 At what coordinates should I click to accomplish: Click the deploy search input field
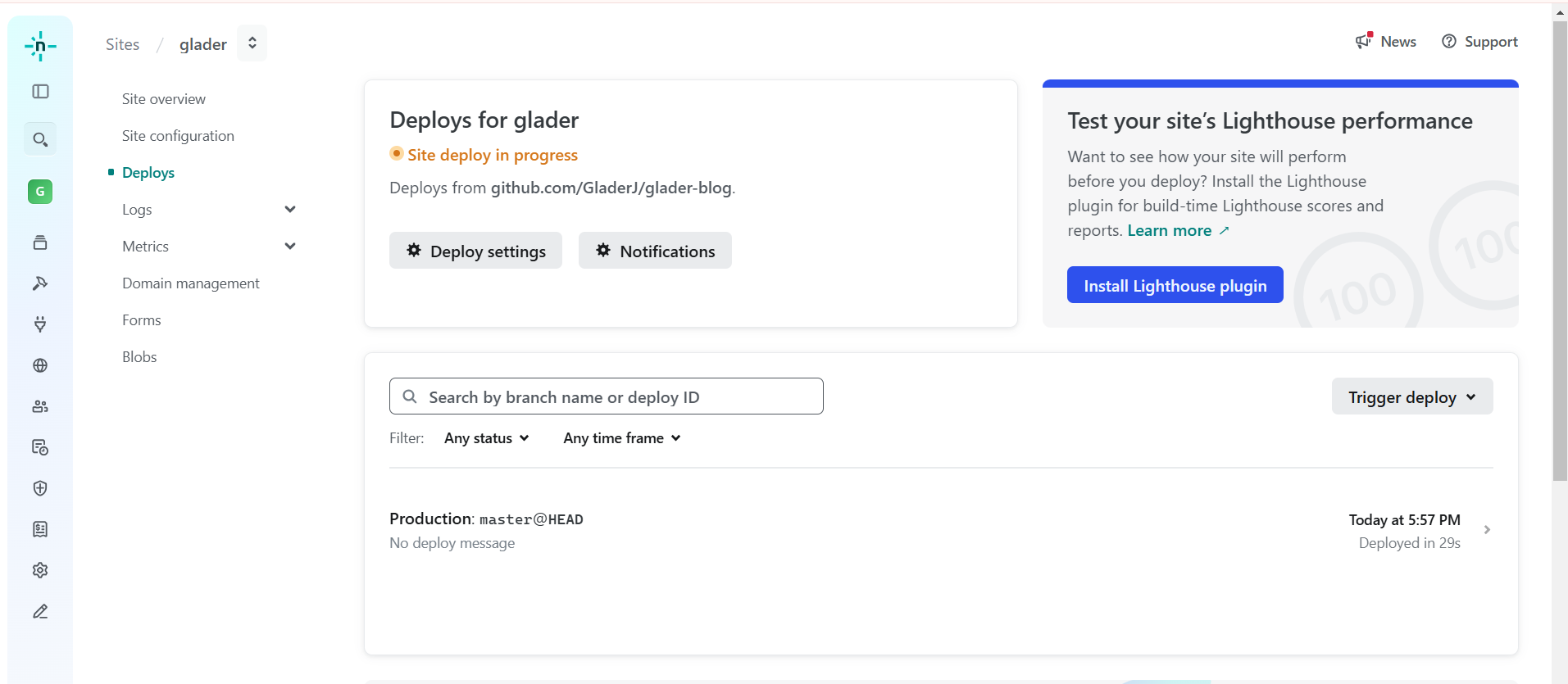(607, 396)
